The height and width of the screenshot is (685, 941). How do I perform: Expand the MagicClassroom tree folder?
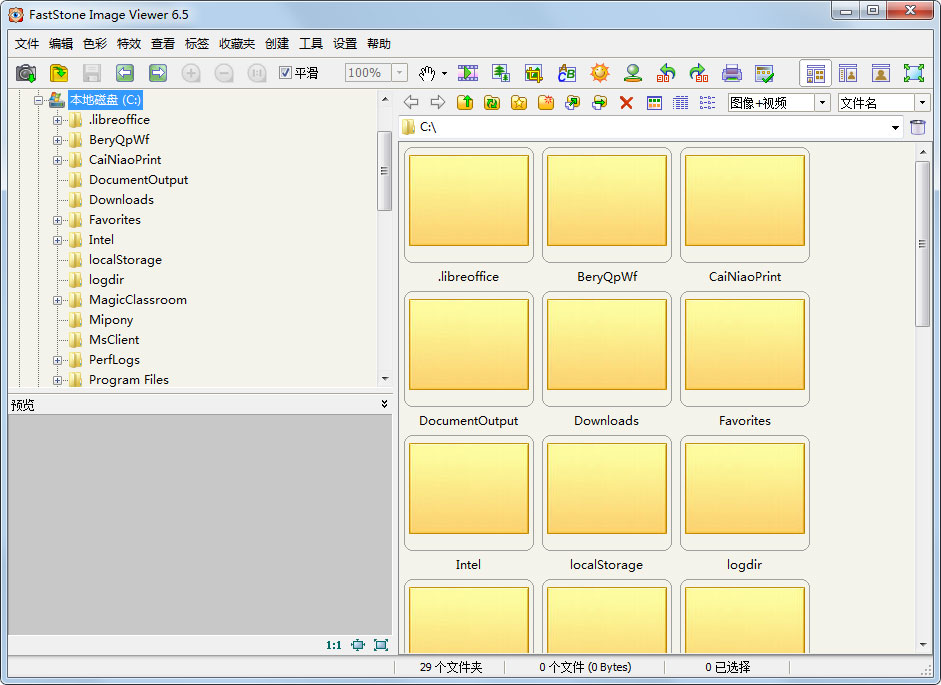pyautogui.click(x=58, y=300)
